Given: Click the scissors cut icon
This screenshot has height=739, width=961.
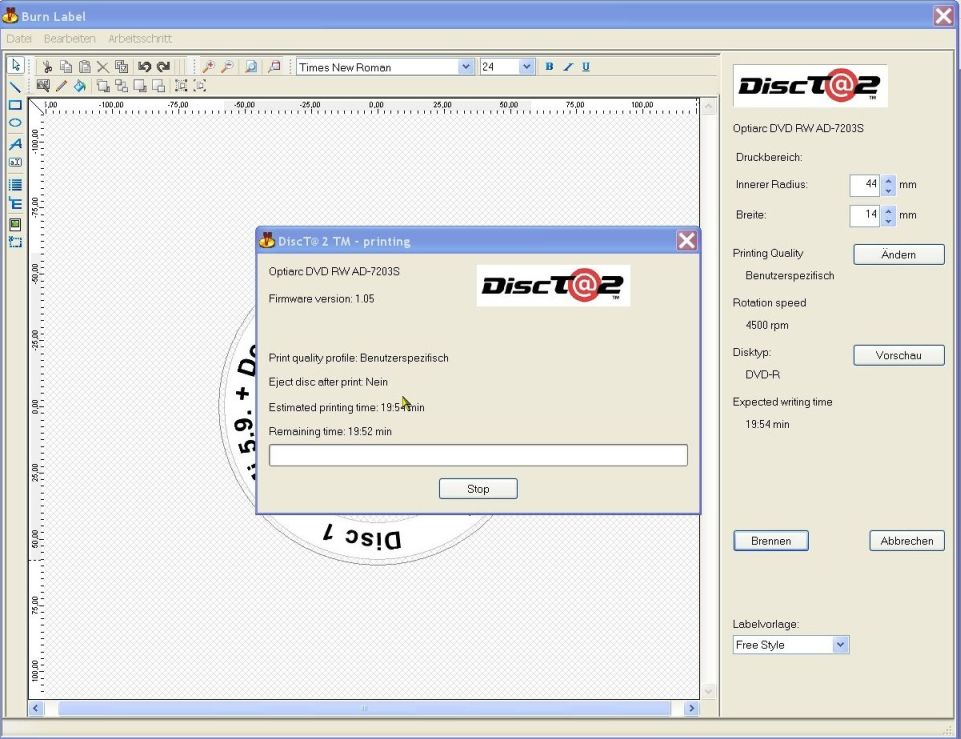Looking at the screenshot, I should pos(47,67).
